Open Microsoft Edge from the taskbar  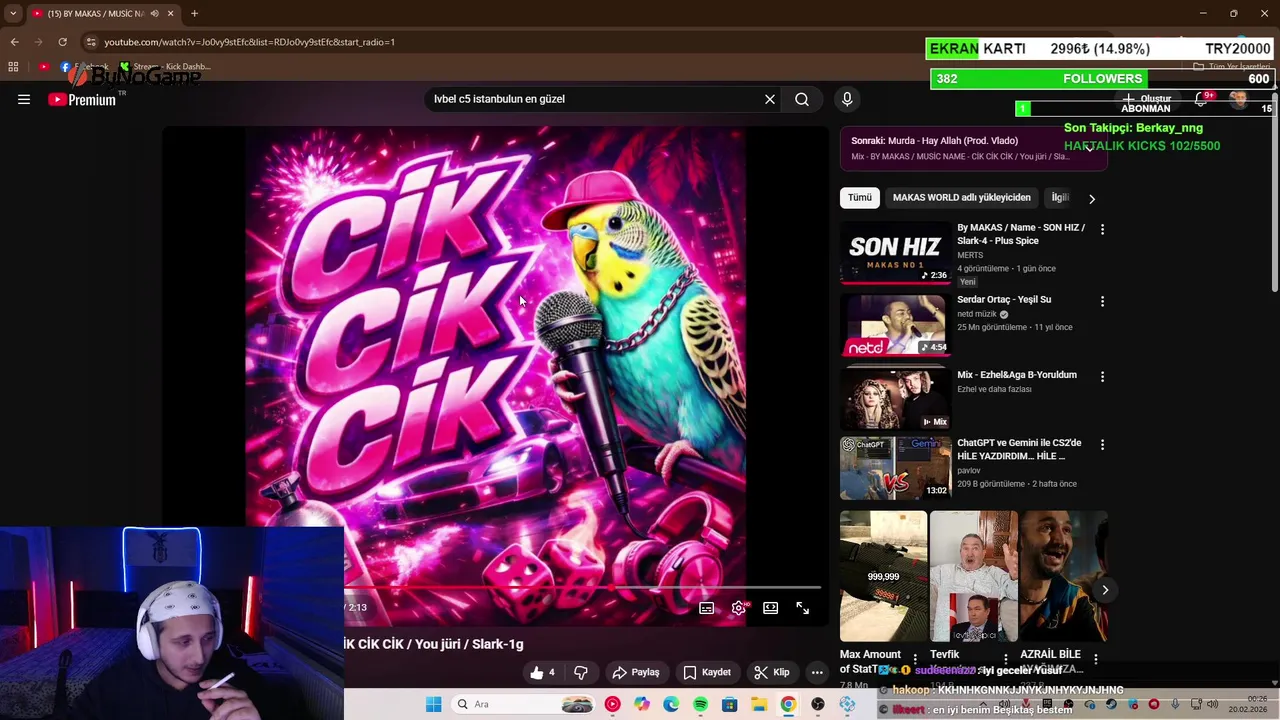[671, 704]
